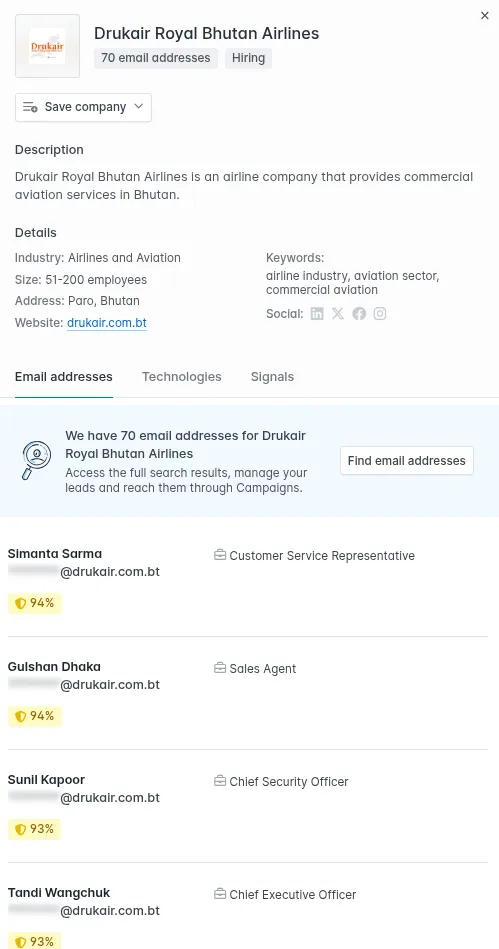499x949 pixels.
Task: Click the Find email addresses button
Action: pos(407,461)
